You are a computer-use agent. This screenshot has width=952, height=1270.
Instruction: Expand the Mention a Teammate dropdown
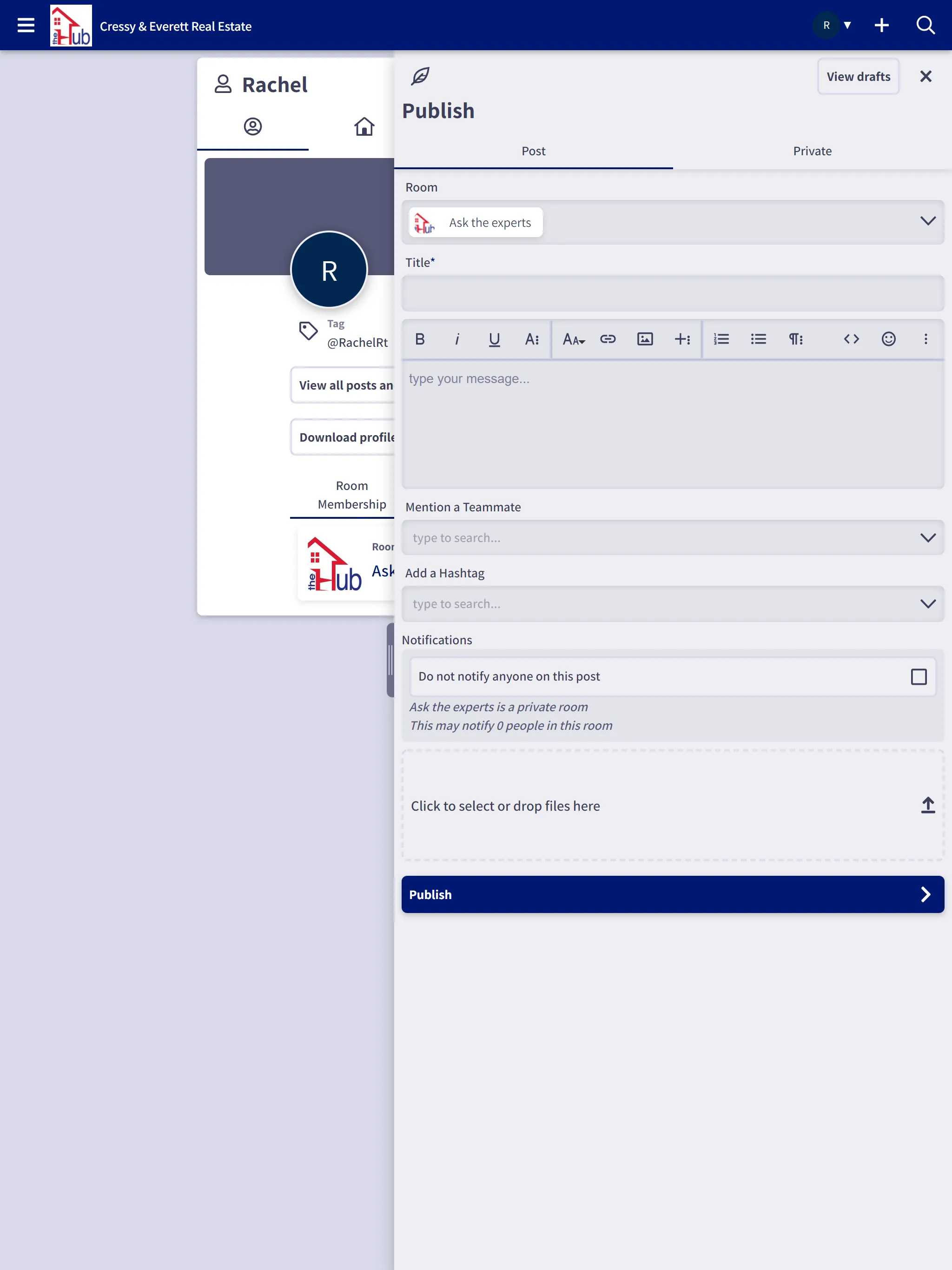point(928,537)
